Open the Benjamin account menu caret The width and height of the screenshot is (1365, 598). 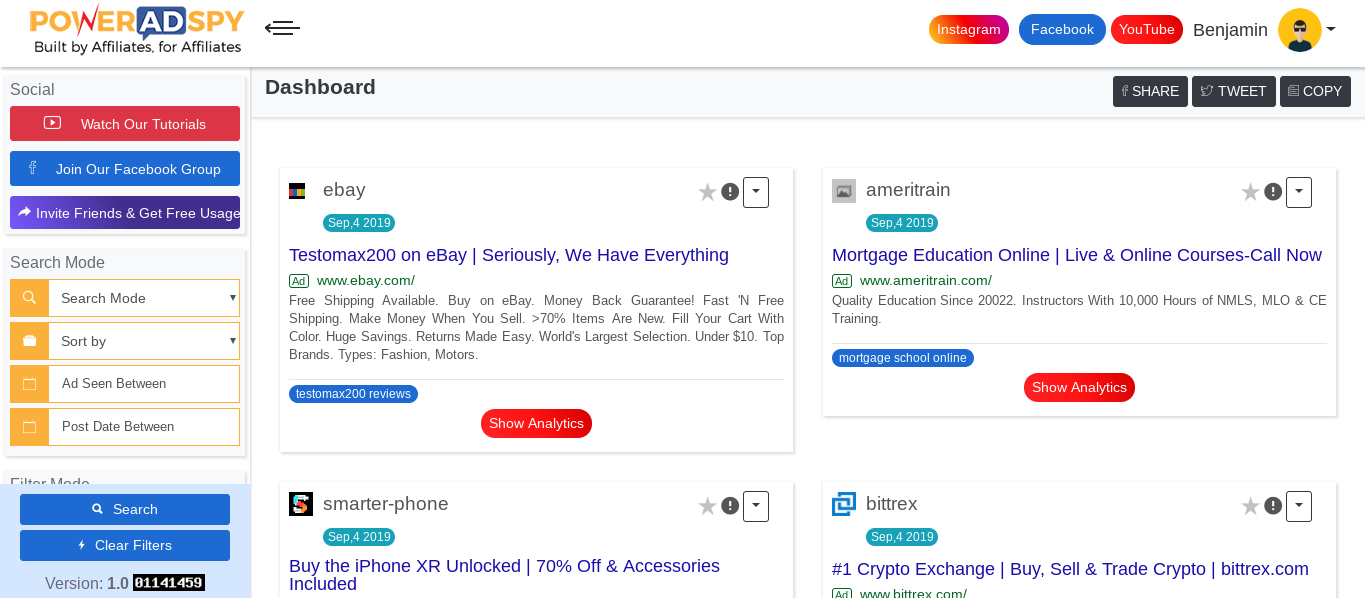[x=1331, y=30]
